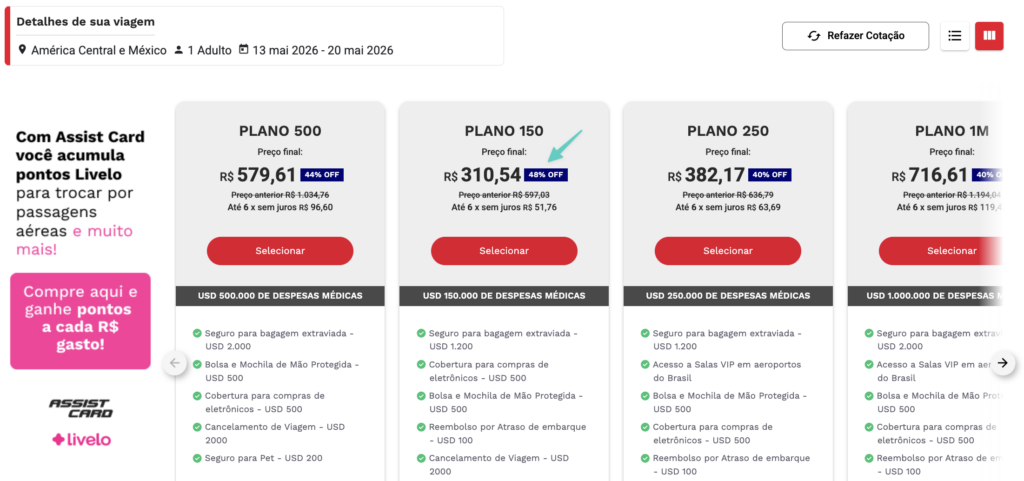Screen dimensions: 1024x481
Task: Click the green check beside Seguro para Pet
Action: point(196,458)
